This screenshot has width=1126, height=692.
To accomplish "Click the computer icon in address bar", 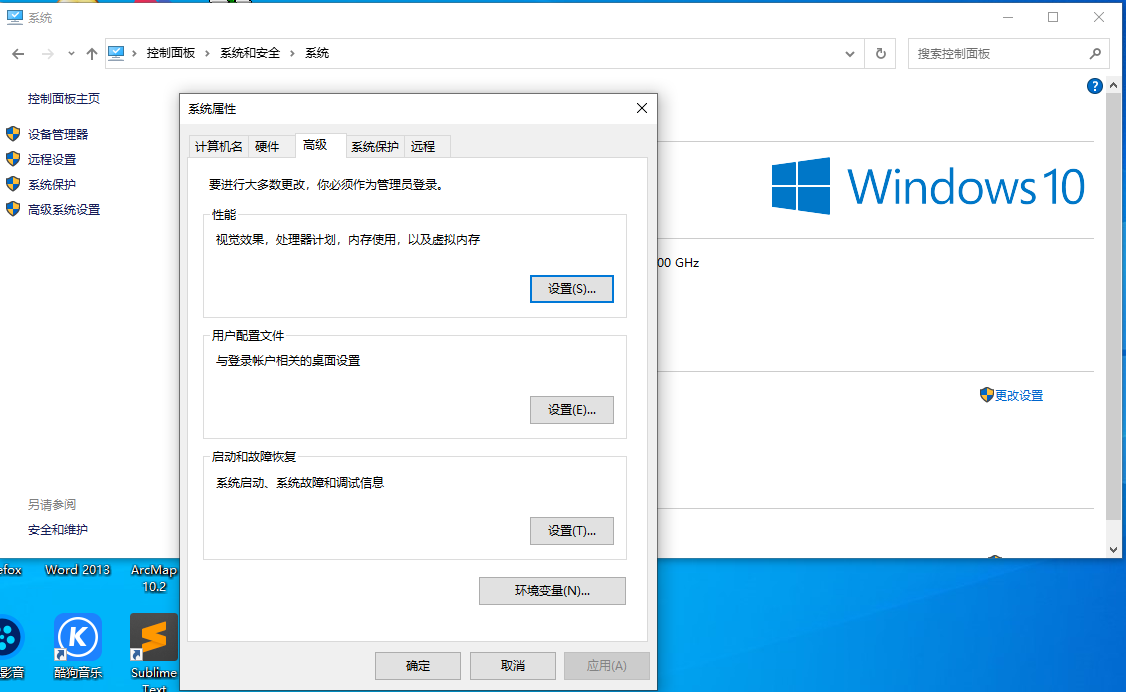I will tap(116, 53).
